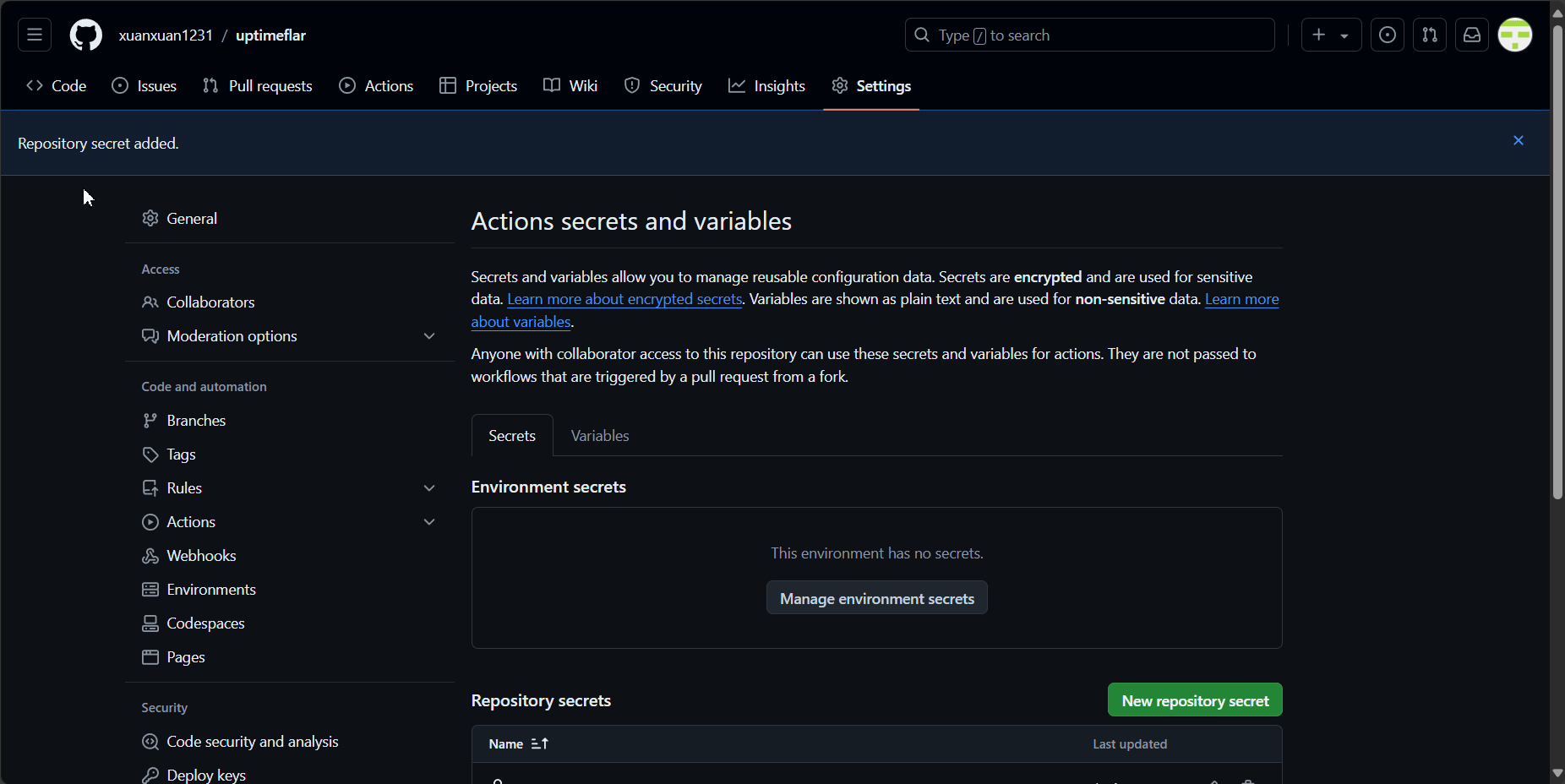Viewport: 1565px width, 784px height.
Task: Click the Collaborators people icon
Action: pos(150,302)
